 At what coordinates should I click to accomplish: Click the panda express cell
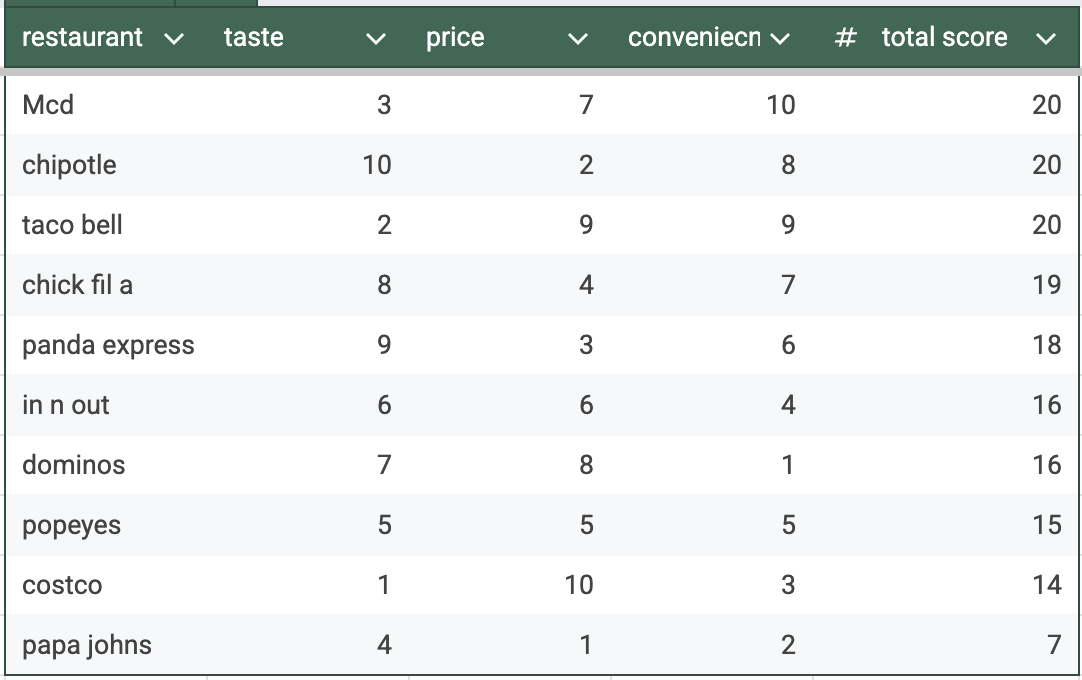pos(108,345)
